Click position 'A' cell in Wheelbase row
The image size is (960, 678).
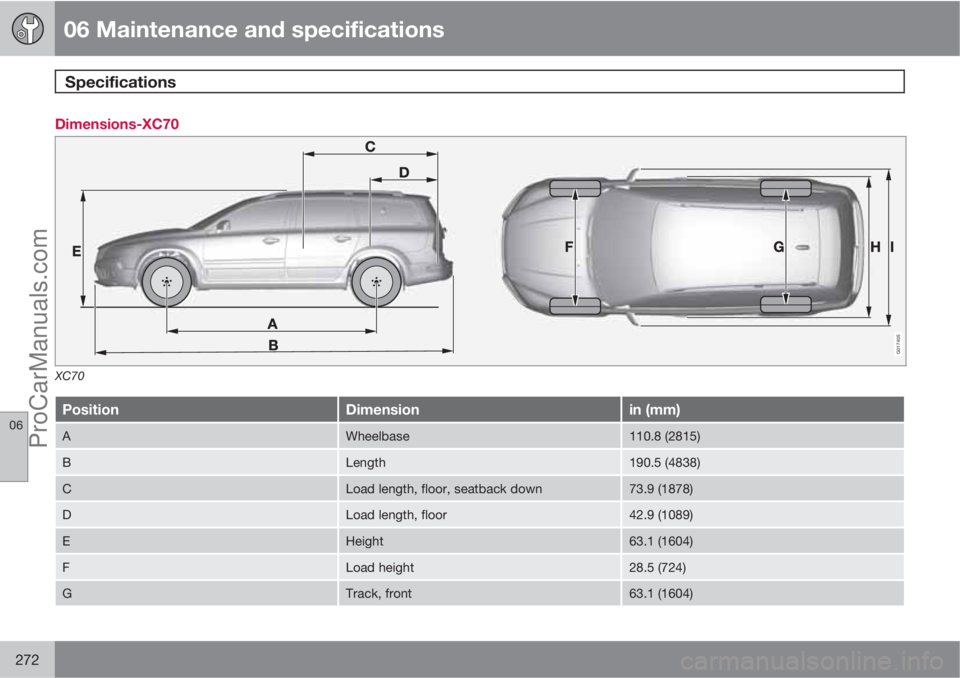point(197,436)
